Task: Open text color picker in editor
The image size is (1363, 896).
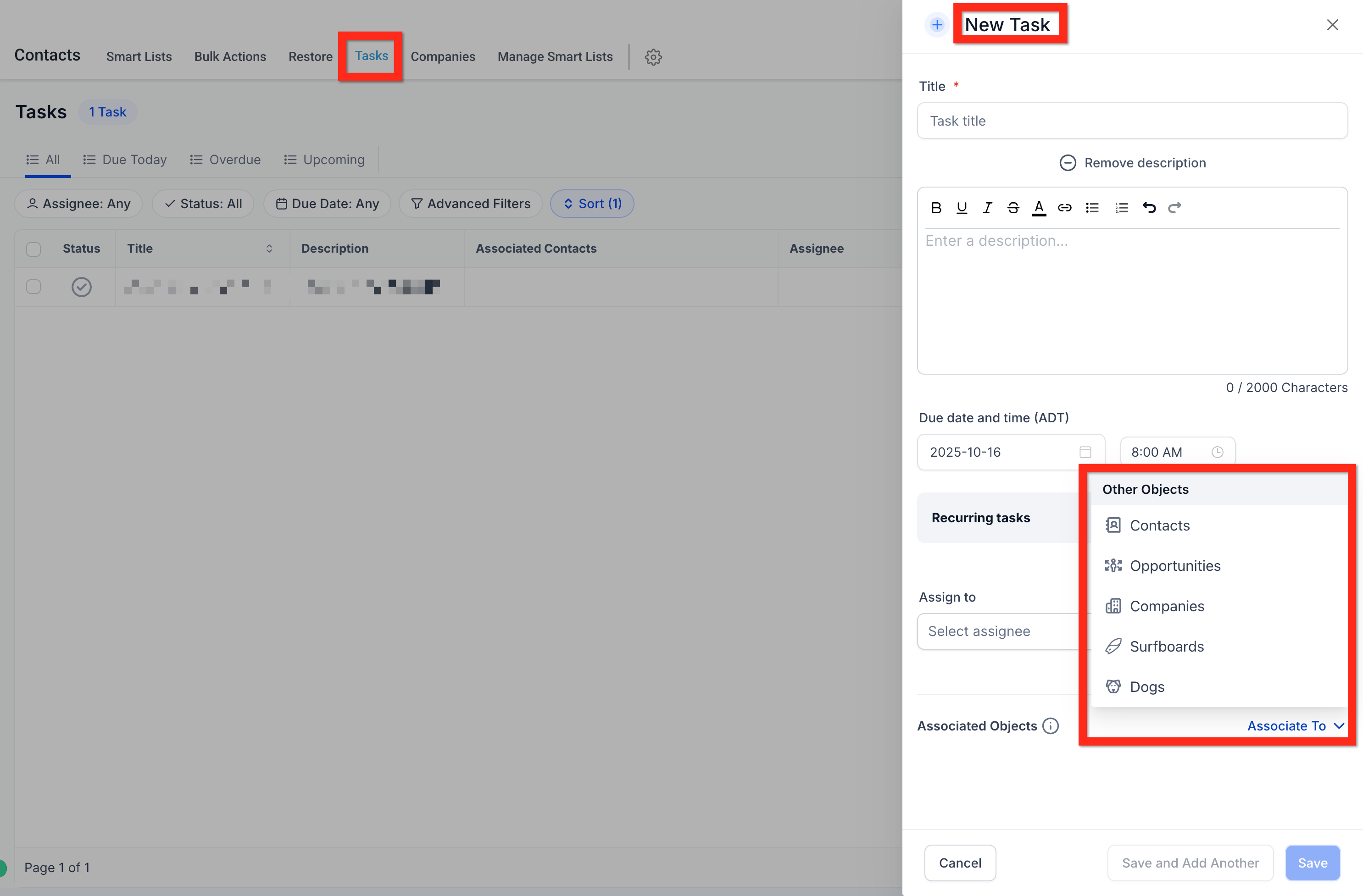Action: click(x=1039, y=208)
